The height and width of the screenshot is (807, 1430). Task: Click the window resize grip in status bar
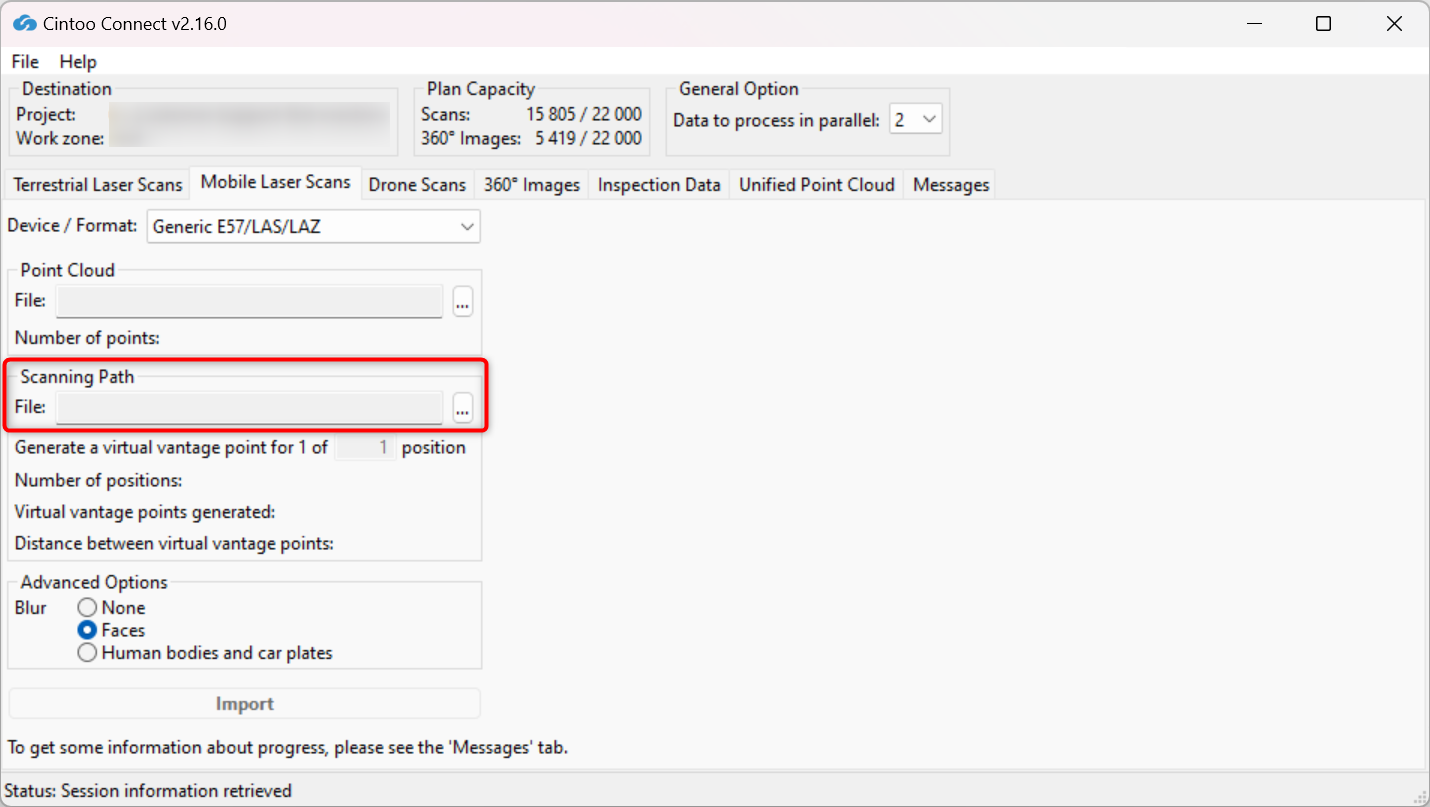(x=1419, y=796)
